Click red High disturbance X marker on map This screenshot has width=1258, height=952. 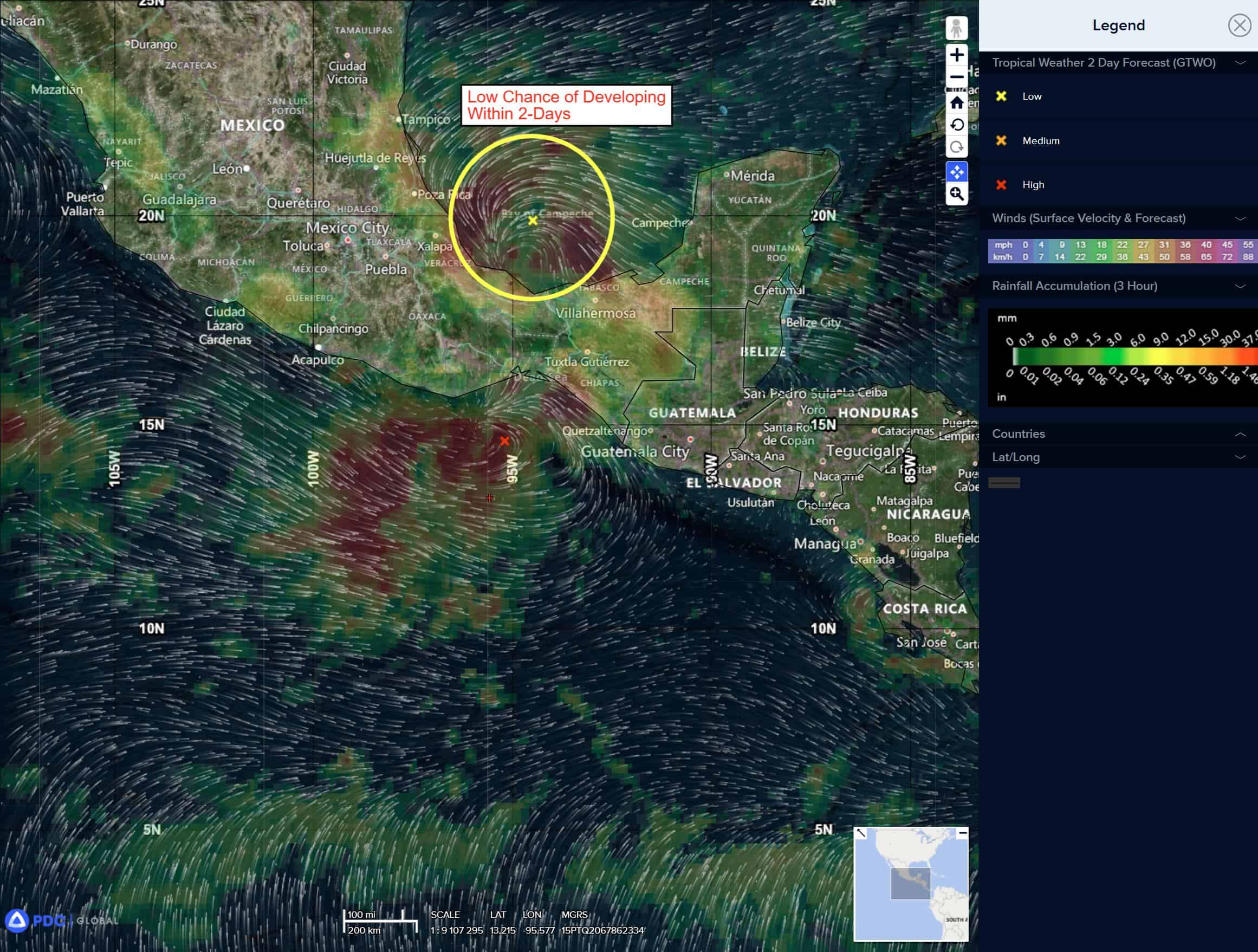pos(504,441)
